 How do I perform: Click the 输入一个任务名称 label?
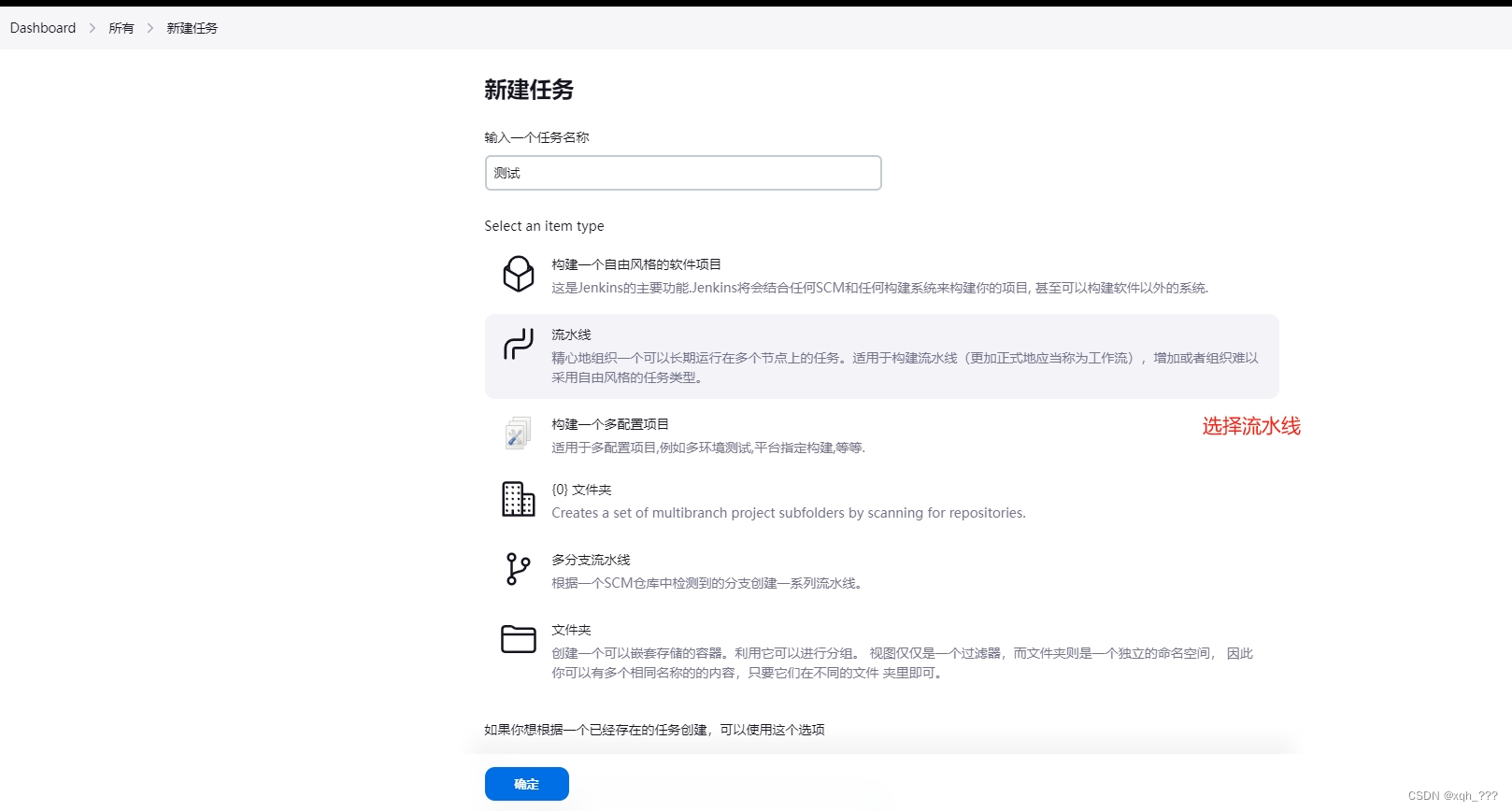pyautogui.click(x=536, y=137)
